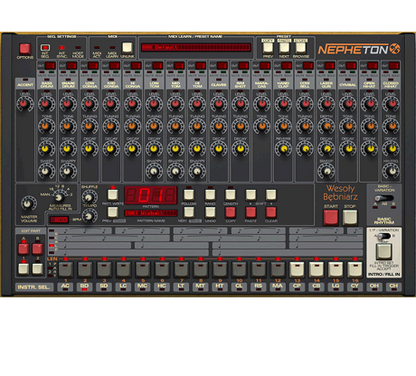The width and height of the screenshot is (416, 376).
Task: Click the preset Prev button
Action: 268,48
